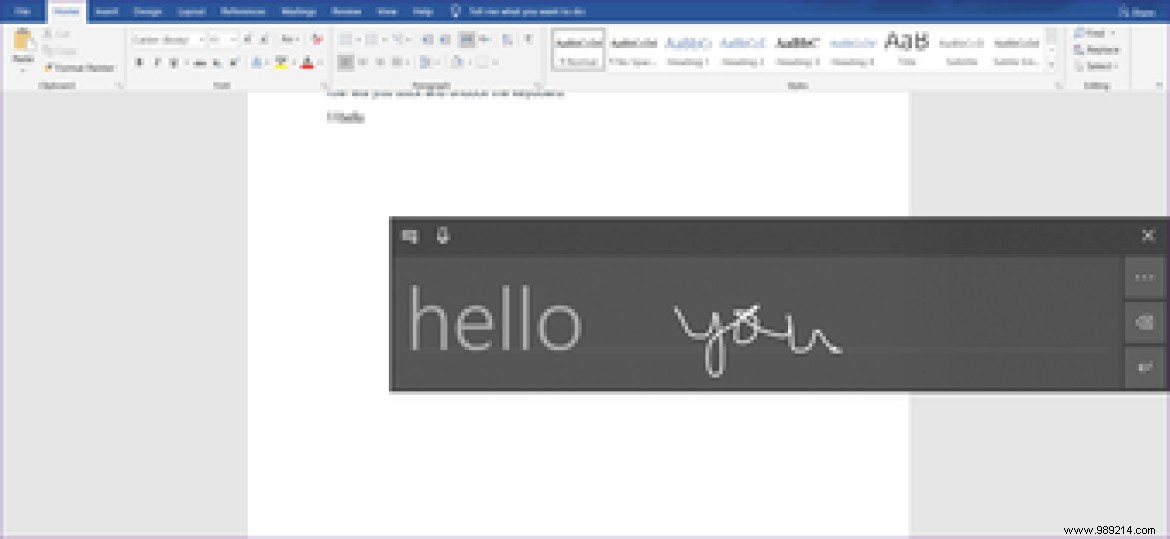
Task: Switch to the Insert tab
Action: (107, 11)
